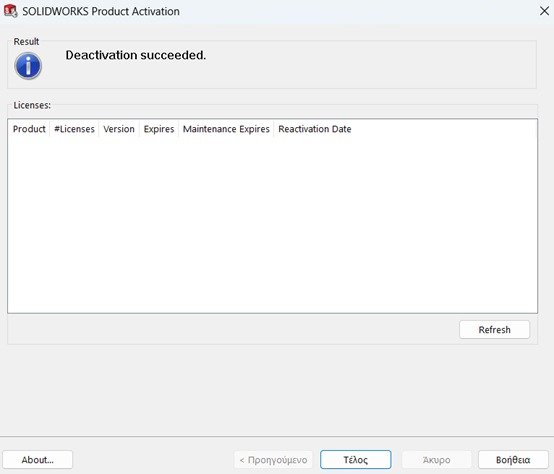This screenshot has width=554, height=474.
Task: Click the Reactivation Date column header
Action: pyautogui.click(x=314, y=129)
